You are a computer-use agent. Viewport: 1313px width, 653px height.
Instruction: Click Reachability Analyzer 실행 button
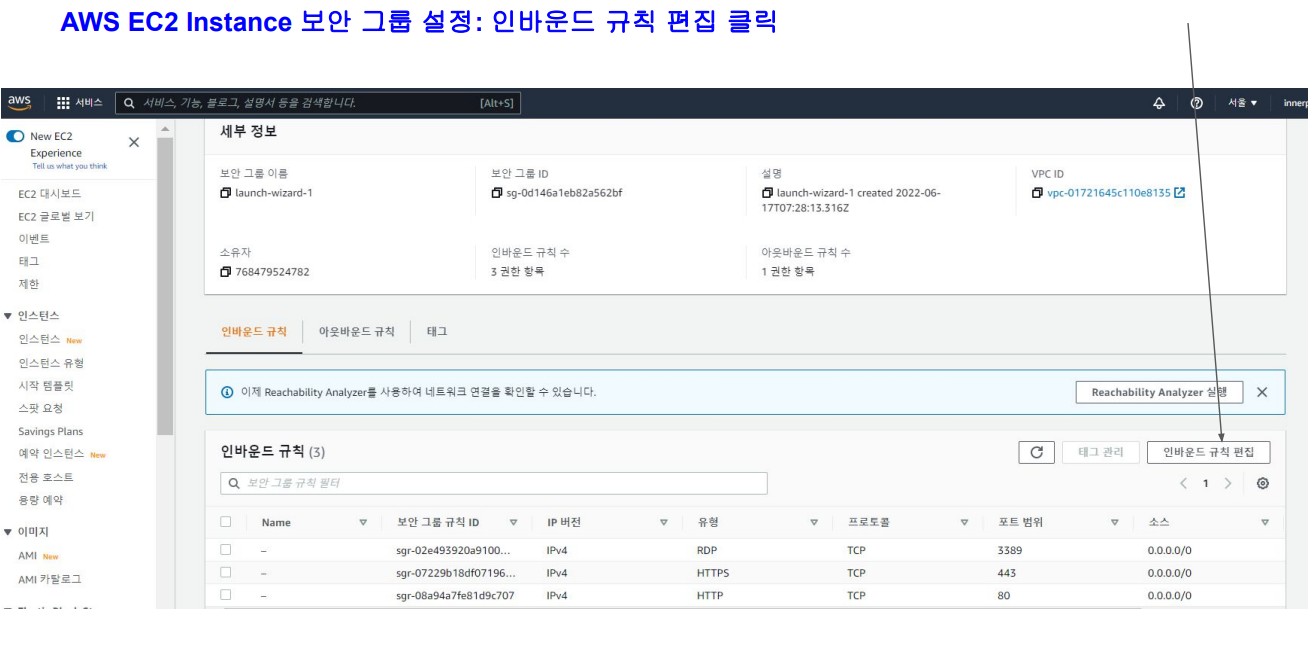tap(1159, 392)
